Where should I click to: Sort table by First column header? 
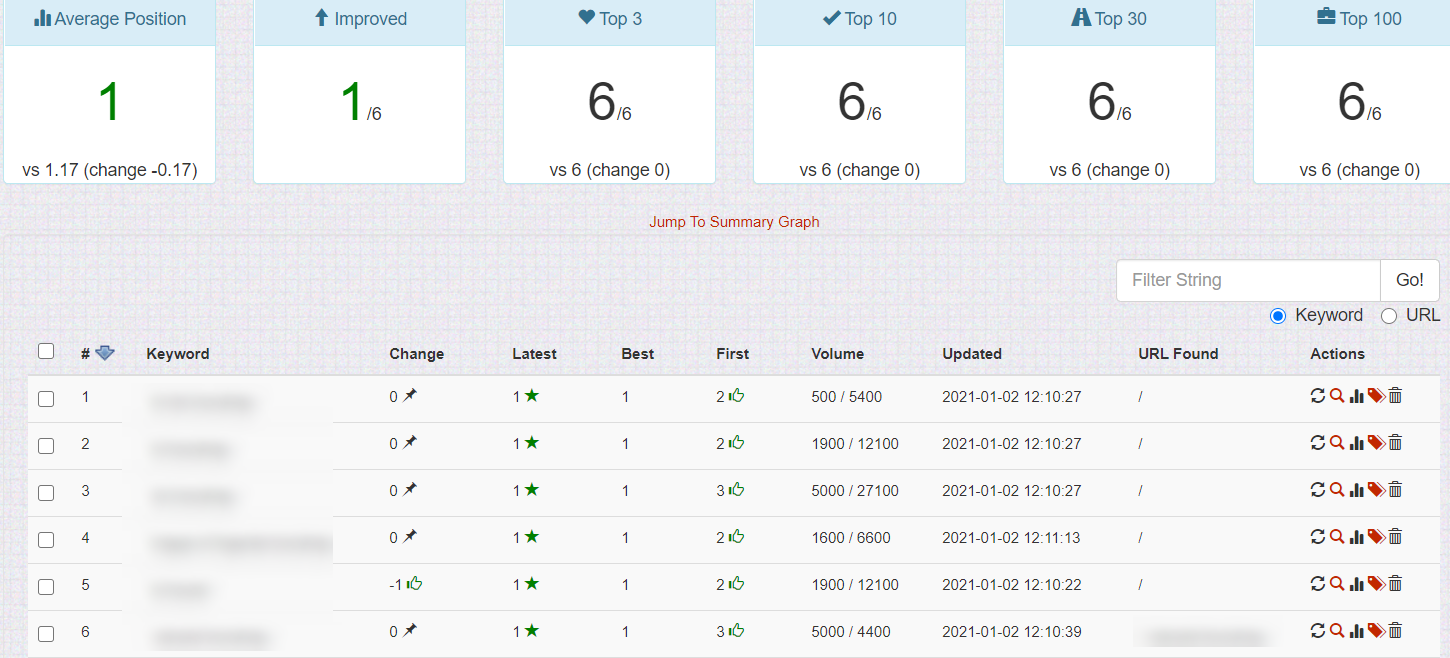pyautogui.click(x=733, y=354)
